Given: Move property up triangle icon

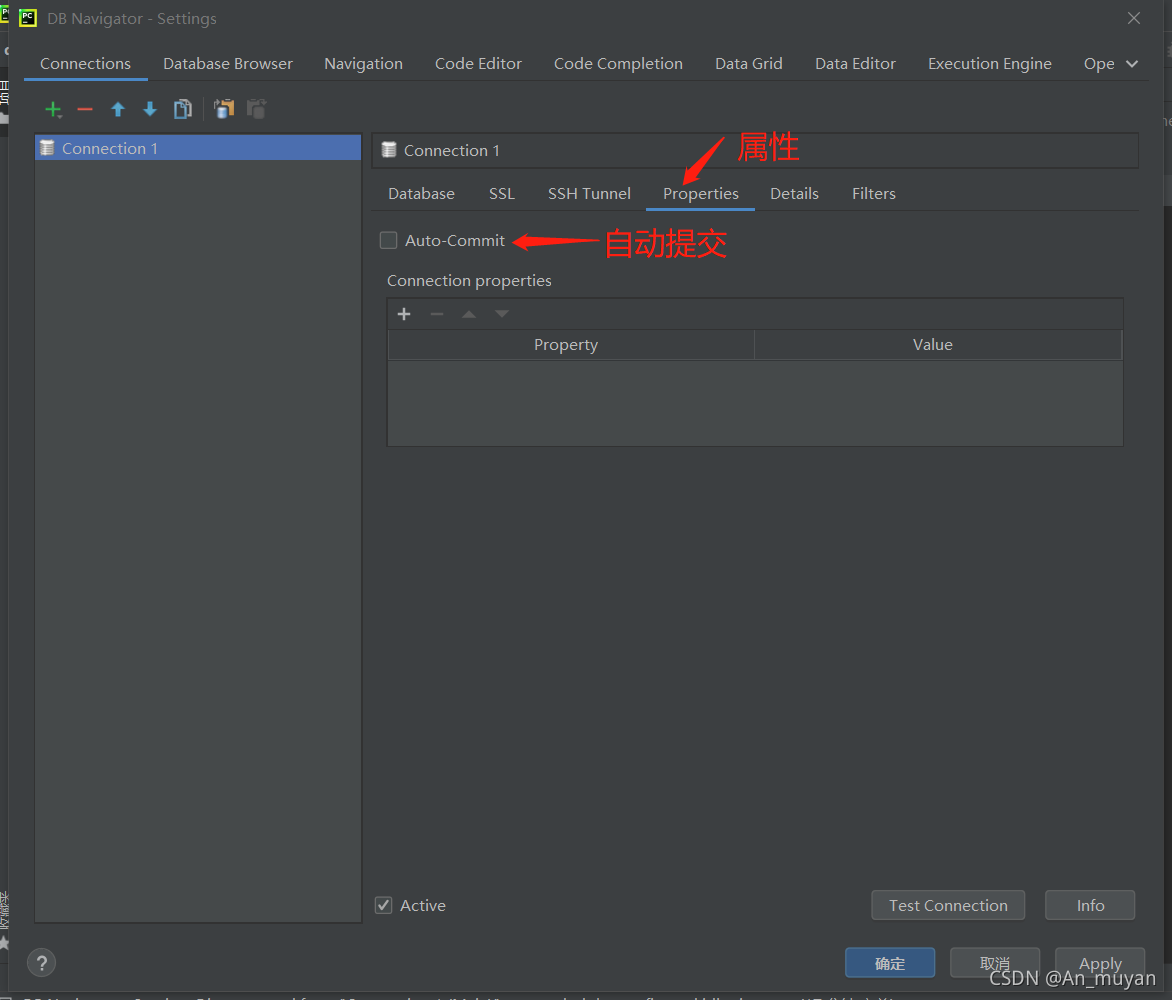Looking at the screenshot, I should tap(469, 314).
